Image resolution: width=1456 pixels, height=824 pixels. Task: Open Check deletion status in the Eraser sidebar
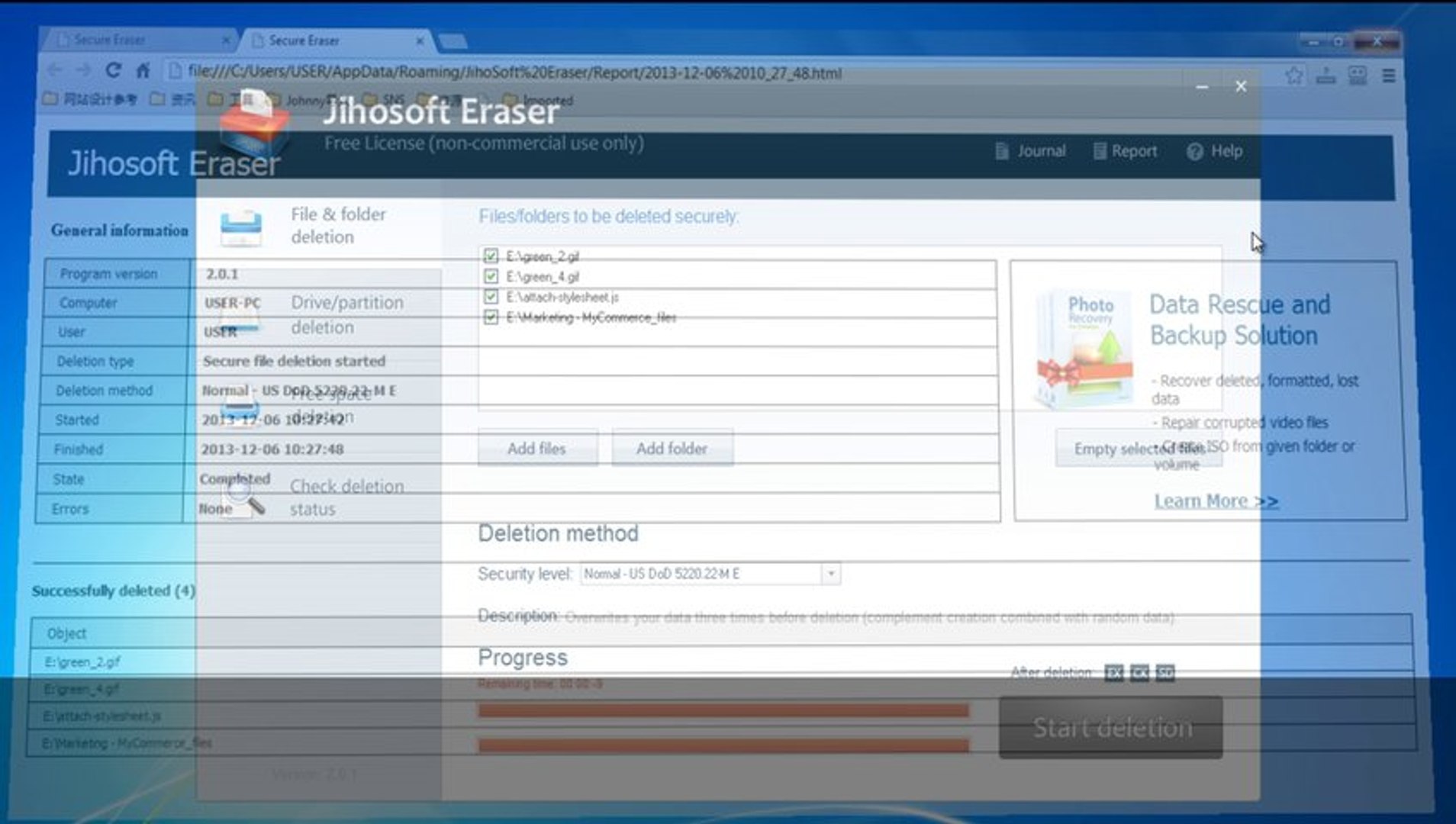point(319,497)
